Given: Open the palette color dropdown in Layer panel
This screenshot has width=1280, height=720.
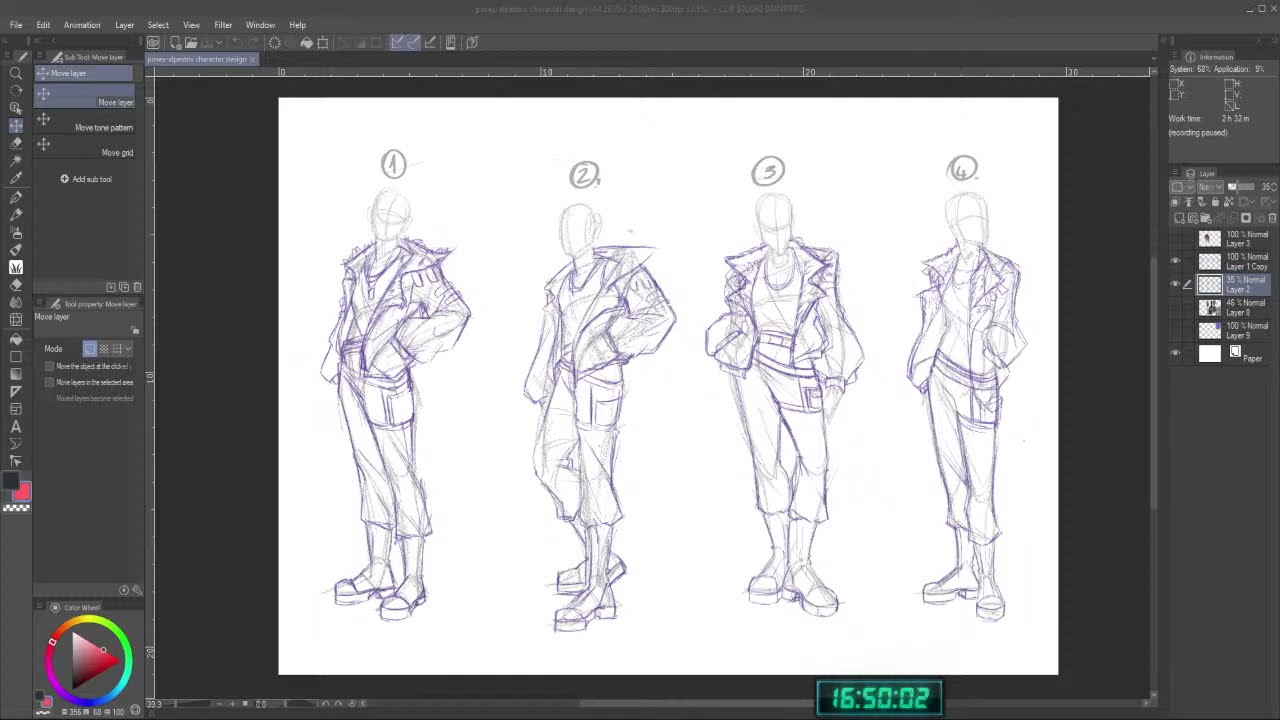Looking at the screenshot, I should 1182,187.
